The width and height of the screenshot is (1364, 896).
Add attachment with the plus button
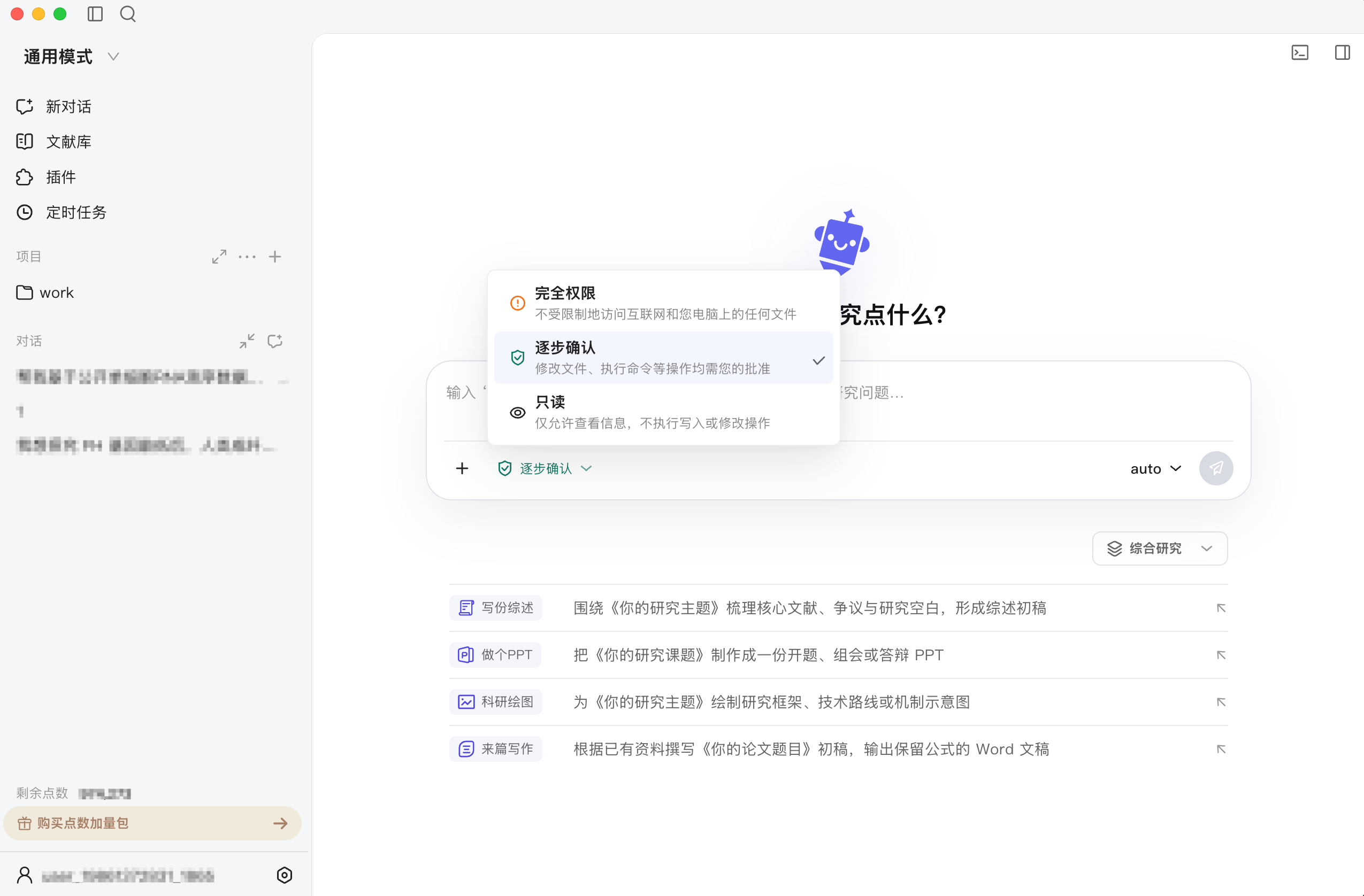(x=463, y=469)
